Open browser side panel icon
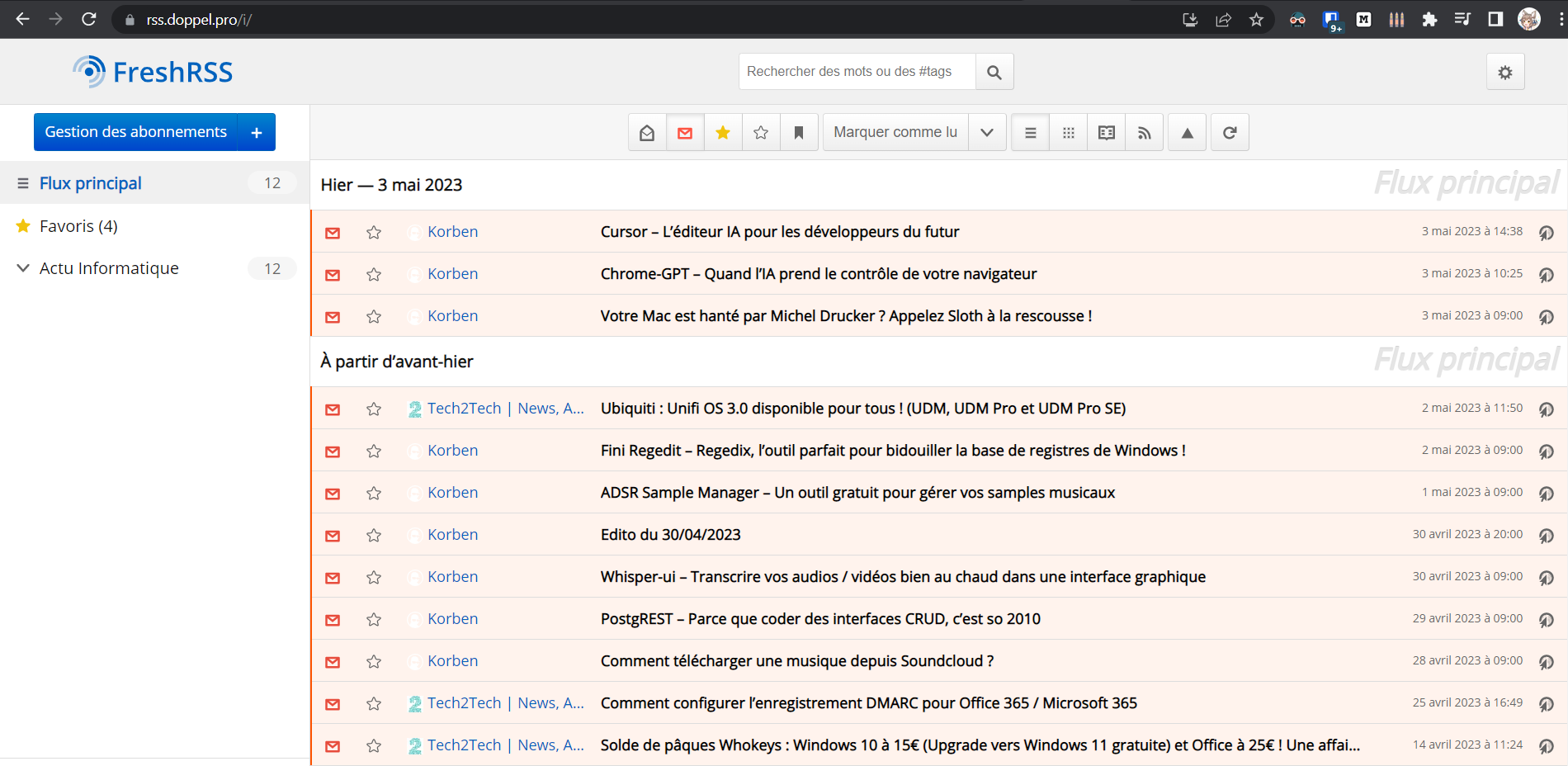The width and height of the screenshot is (1568, 766). coord(1495,19)
